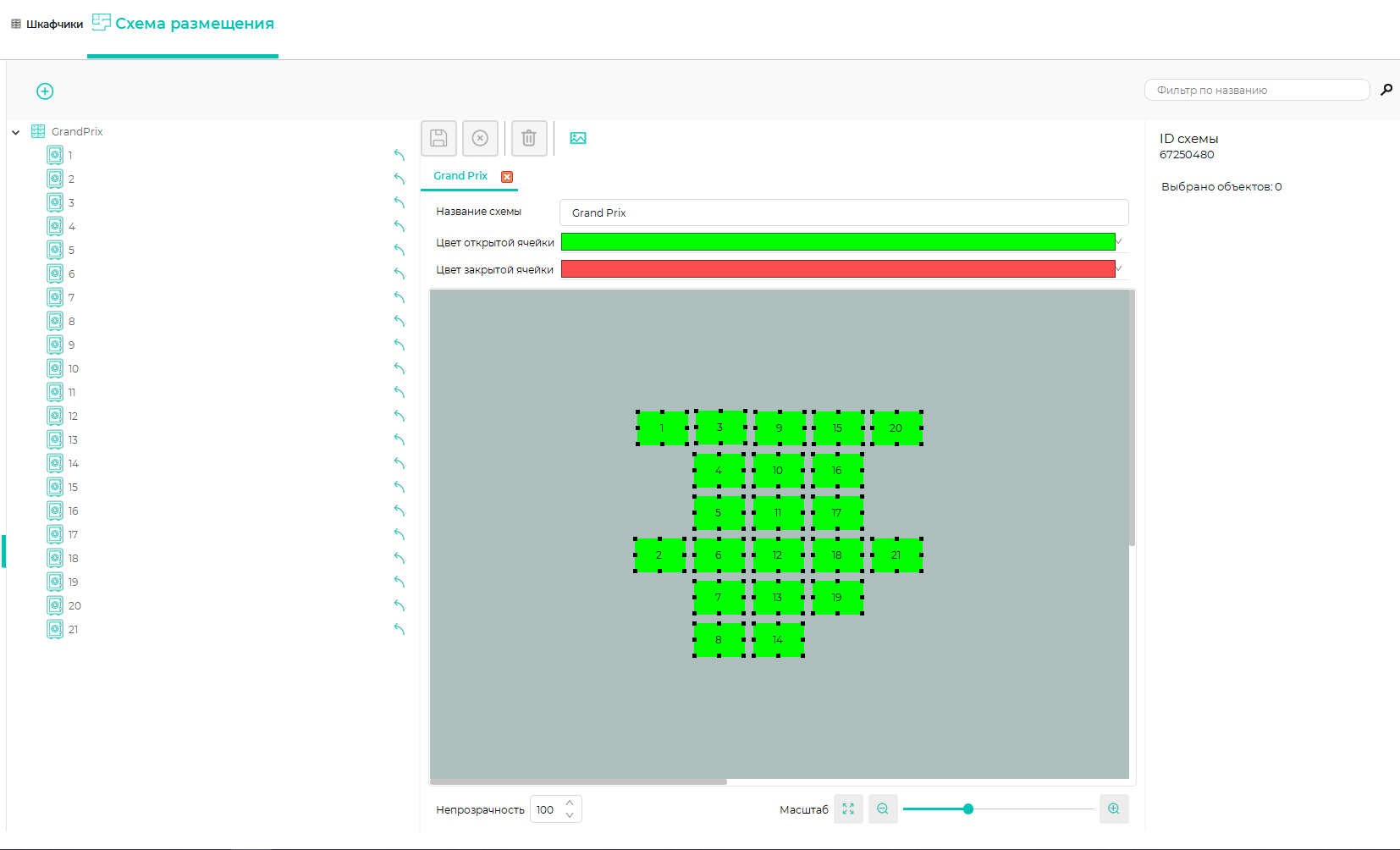This screenshot has height=850, width=1400.
Task: Click return arrow for locker 14
Action: 400,463
